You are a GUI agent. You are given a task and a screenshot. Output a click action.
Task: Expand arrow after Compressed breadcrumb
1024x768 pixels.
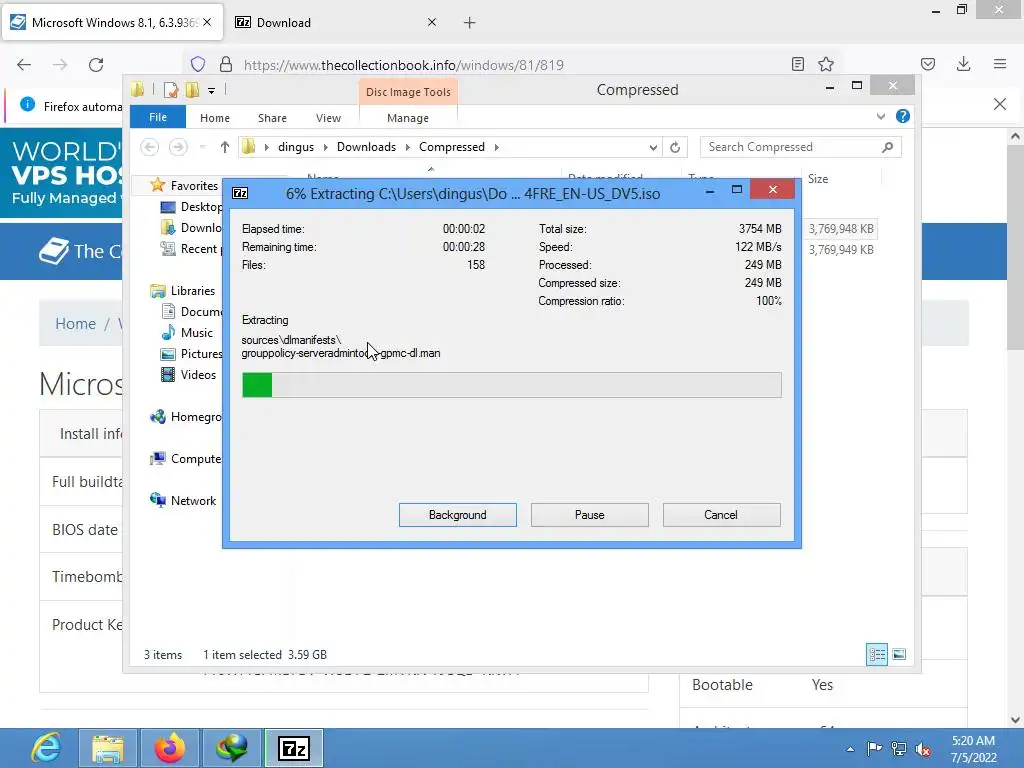[496, 147]
